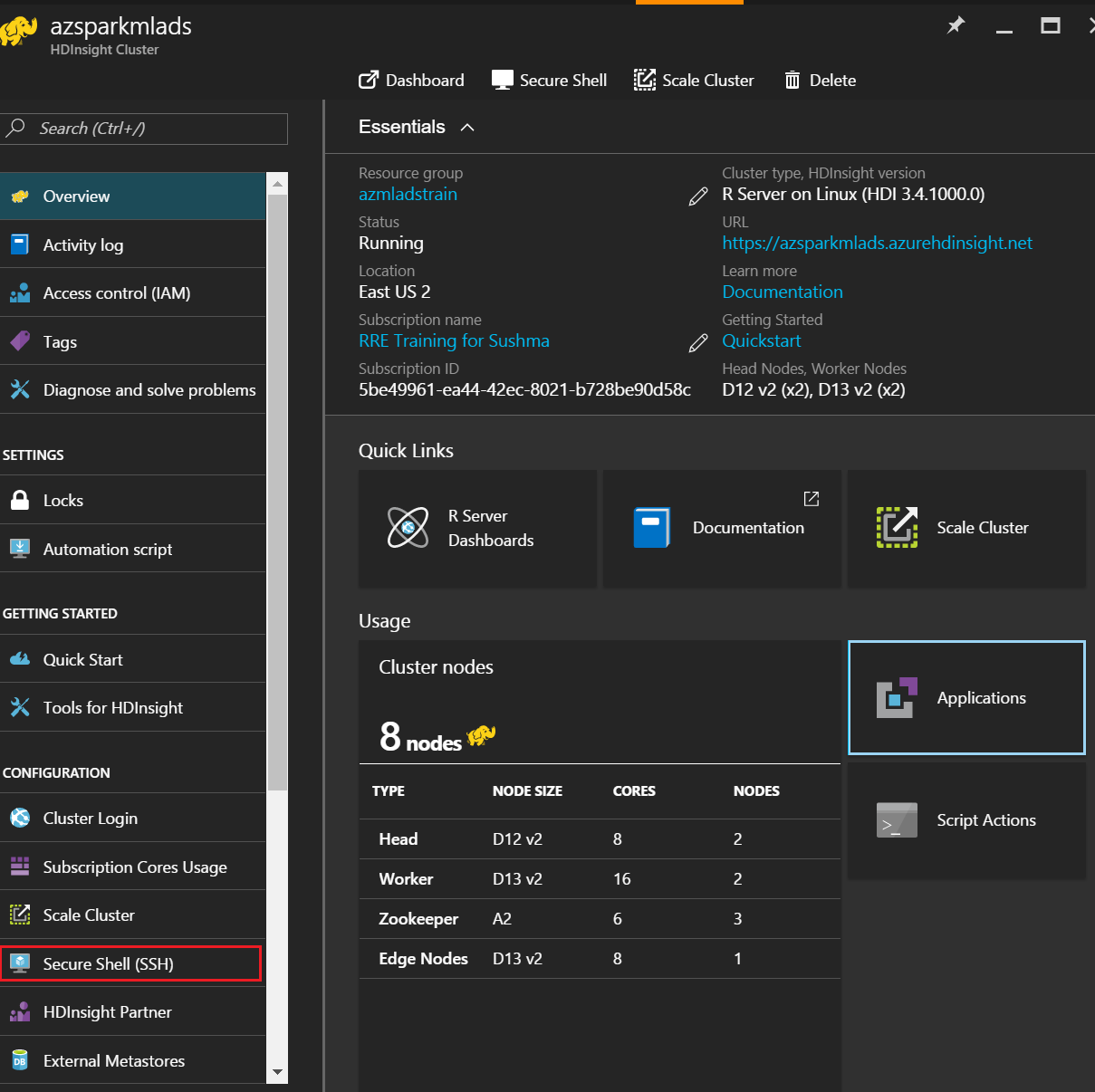Click the Activity log icon in the sidebar

click(20, 244)
